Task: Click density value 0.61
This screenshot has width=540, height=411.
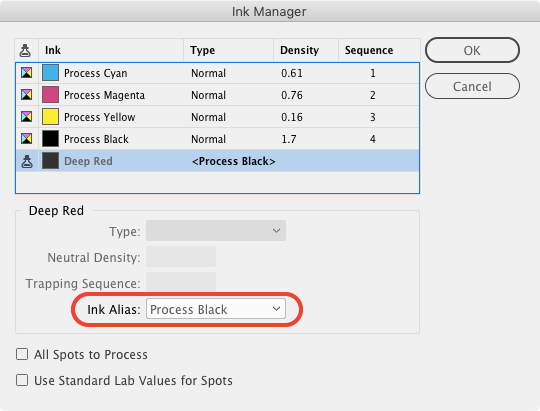Action: 292,73
